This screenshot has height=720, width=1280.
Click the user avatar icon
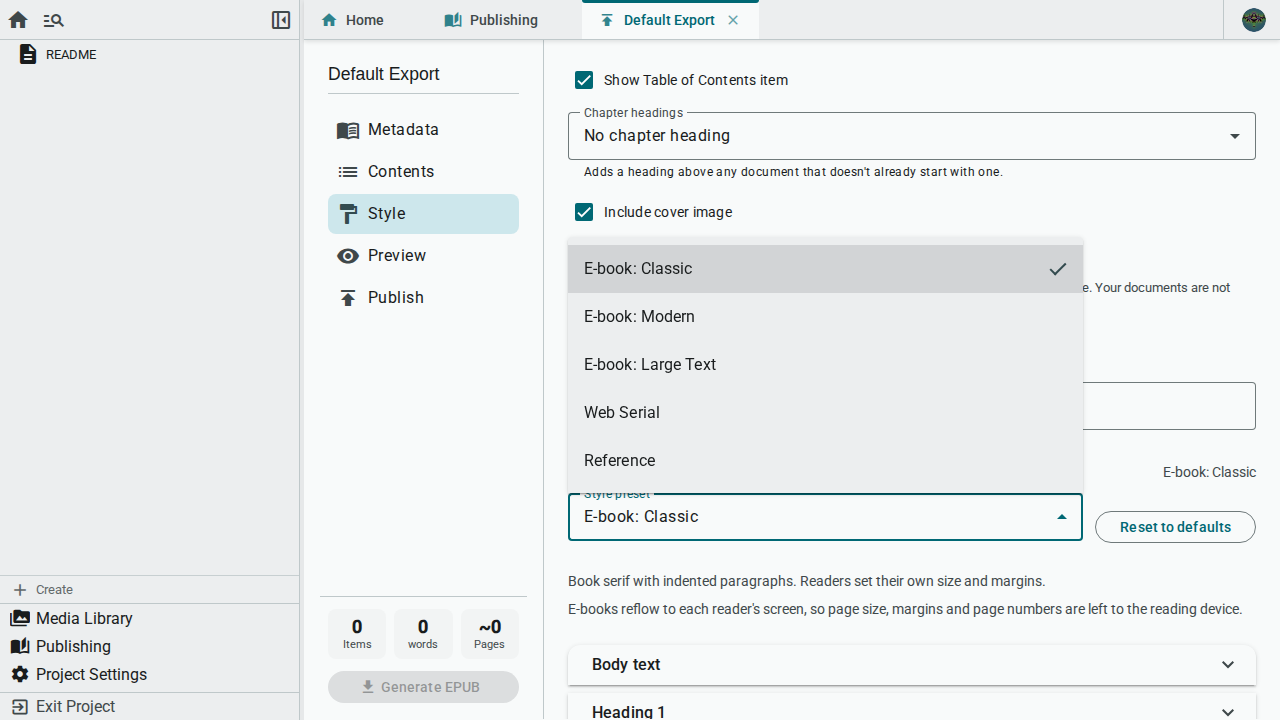pyautogui.click(x=1254, y=20)
